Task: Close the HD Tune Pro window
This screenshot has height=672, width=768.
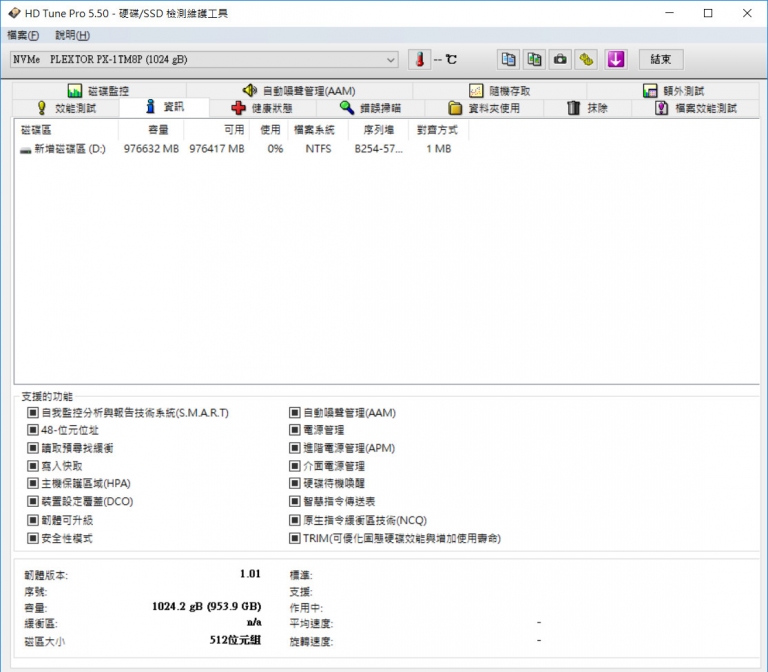Action: click(747, 13)
